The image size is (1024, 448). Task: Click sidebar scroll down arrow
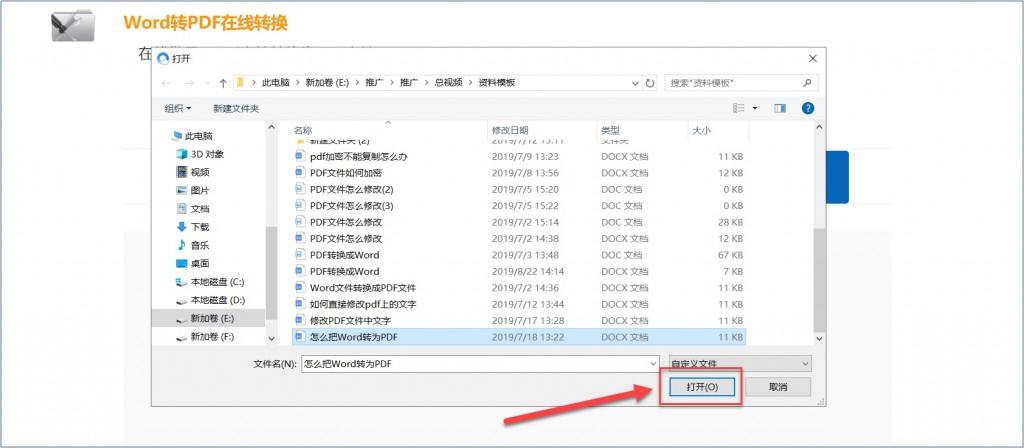click(x=272, y=338)
